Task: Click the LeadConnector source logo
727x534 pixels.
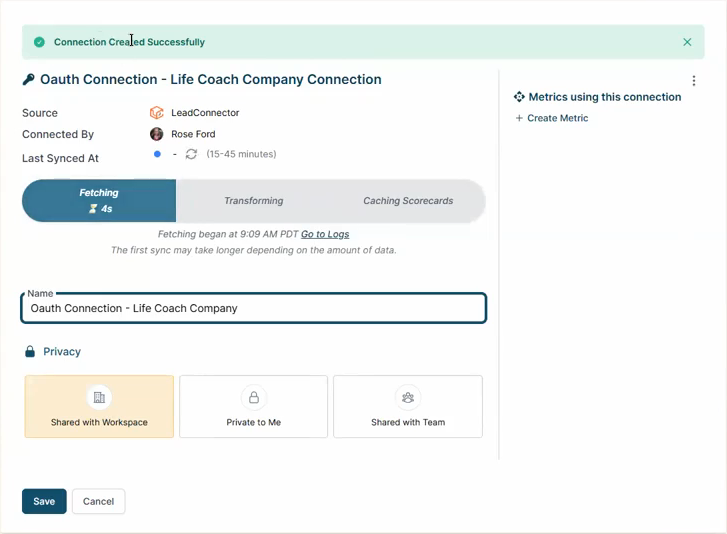Action: (x=157, y=113)
